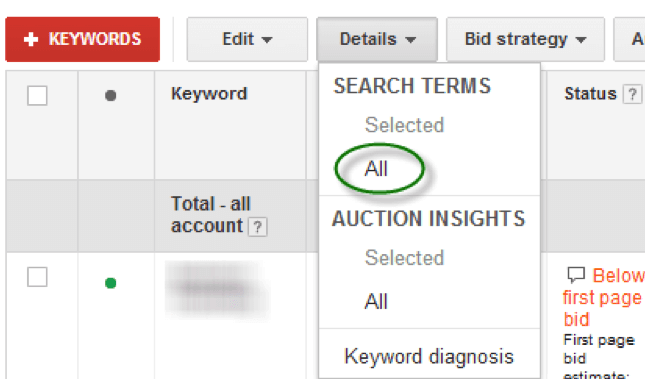Click the Status column header
645x391 pixels.
click(590, 94)
